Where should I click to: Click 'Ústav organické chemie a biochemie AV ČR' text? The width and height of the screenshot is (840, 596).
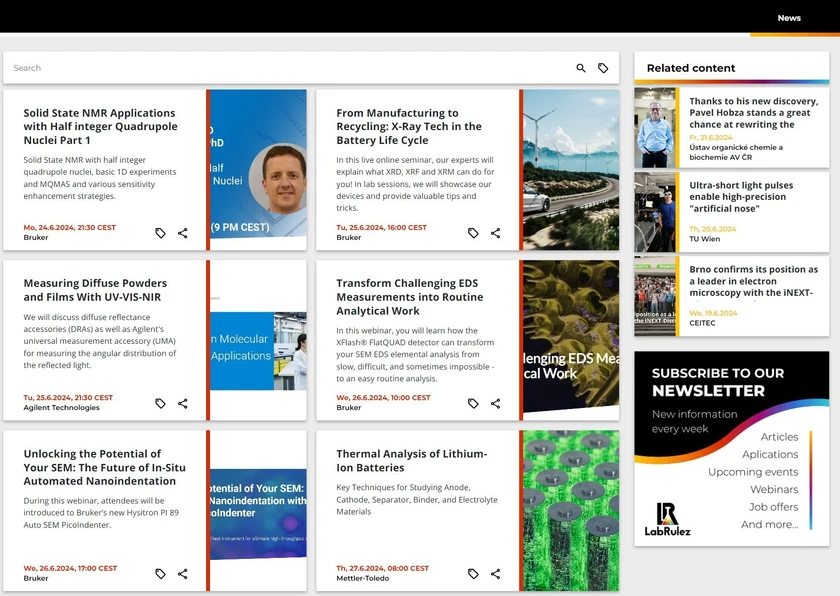(736, 152)
